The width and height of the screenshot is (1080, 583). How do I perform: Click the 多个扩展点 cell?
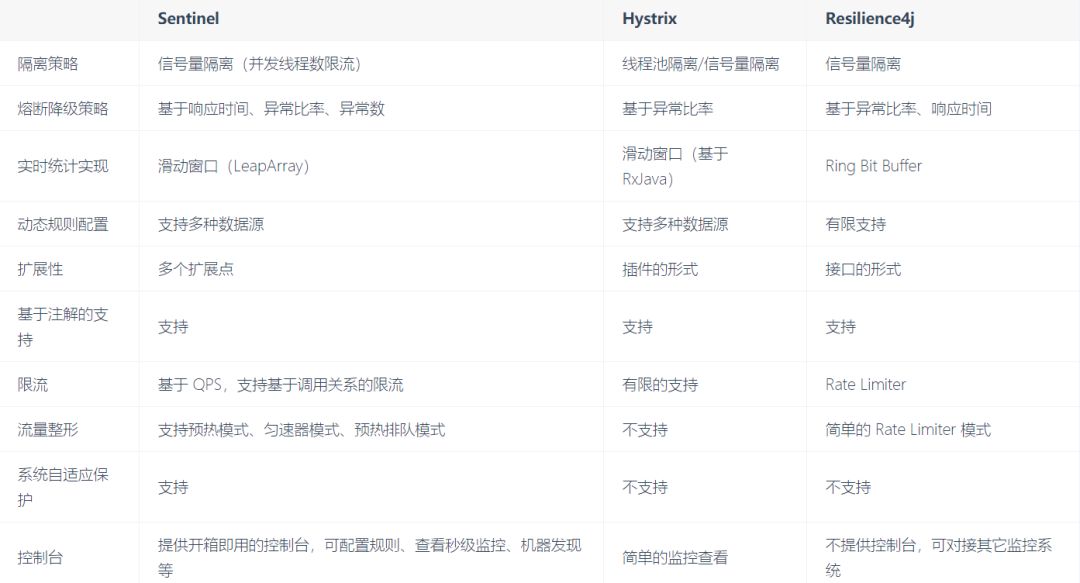click(196, 269)
